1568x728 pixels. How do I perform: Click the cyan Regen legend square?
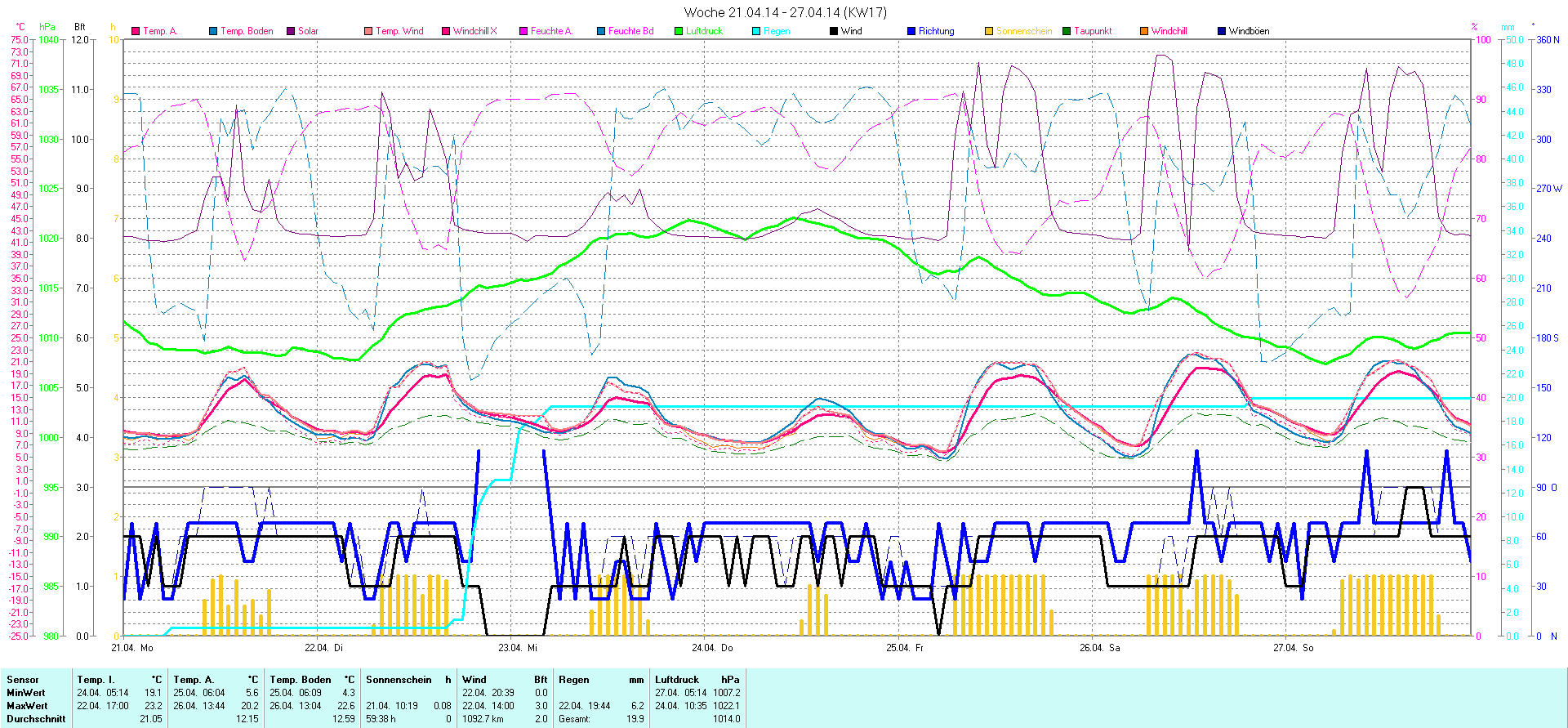[x=756, y=31]
